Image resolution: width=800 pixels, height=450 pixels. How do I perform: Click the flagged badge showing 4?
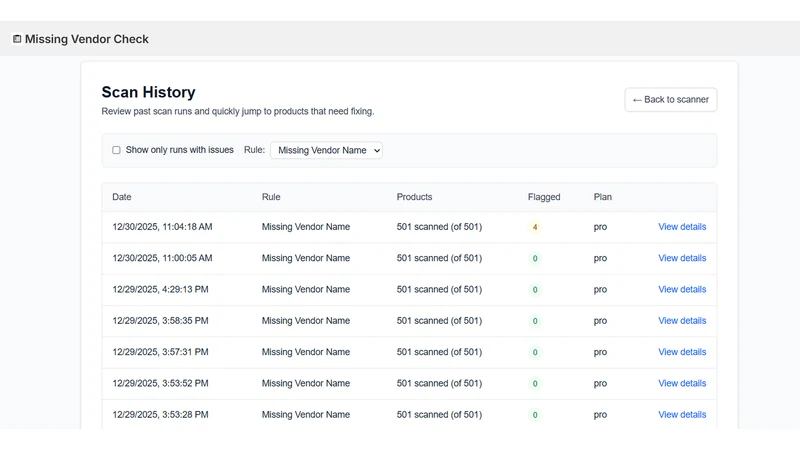(x=535, y=227)
